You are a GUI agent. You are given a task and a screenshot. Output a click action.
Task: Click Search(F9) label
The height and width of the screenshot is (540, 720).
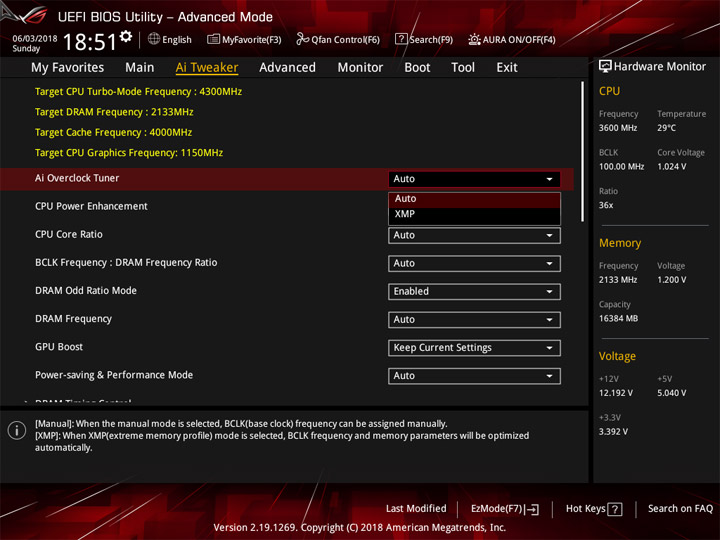pos(431,40)
